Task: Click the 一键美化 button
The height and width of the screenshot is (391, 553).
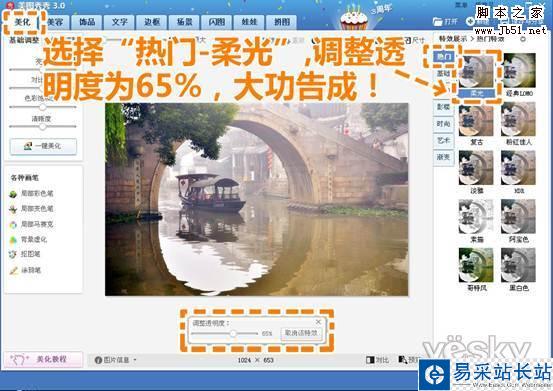Action: pos(43,146)
